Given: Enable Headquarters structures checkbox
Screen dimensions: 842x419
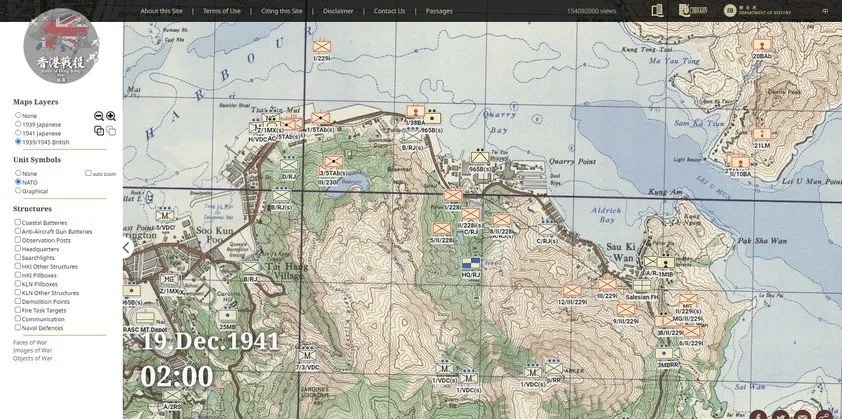Looking at the screenshot, I should tap(18, 249).
